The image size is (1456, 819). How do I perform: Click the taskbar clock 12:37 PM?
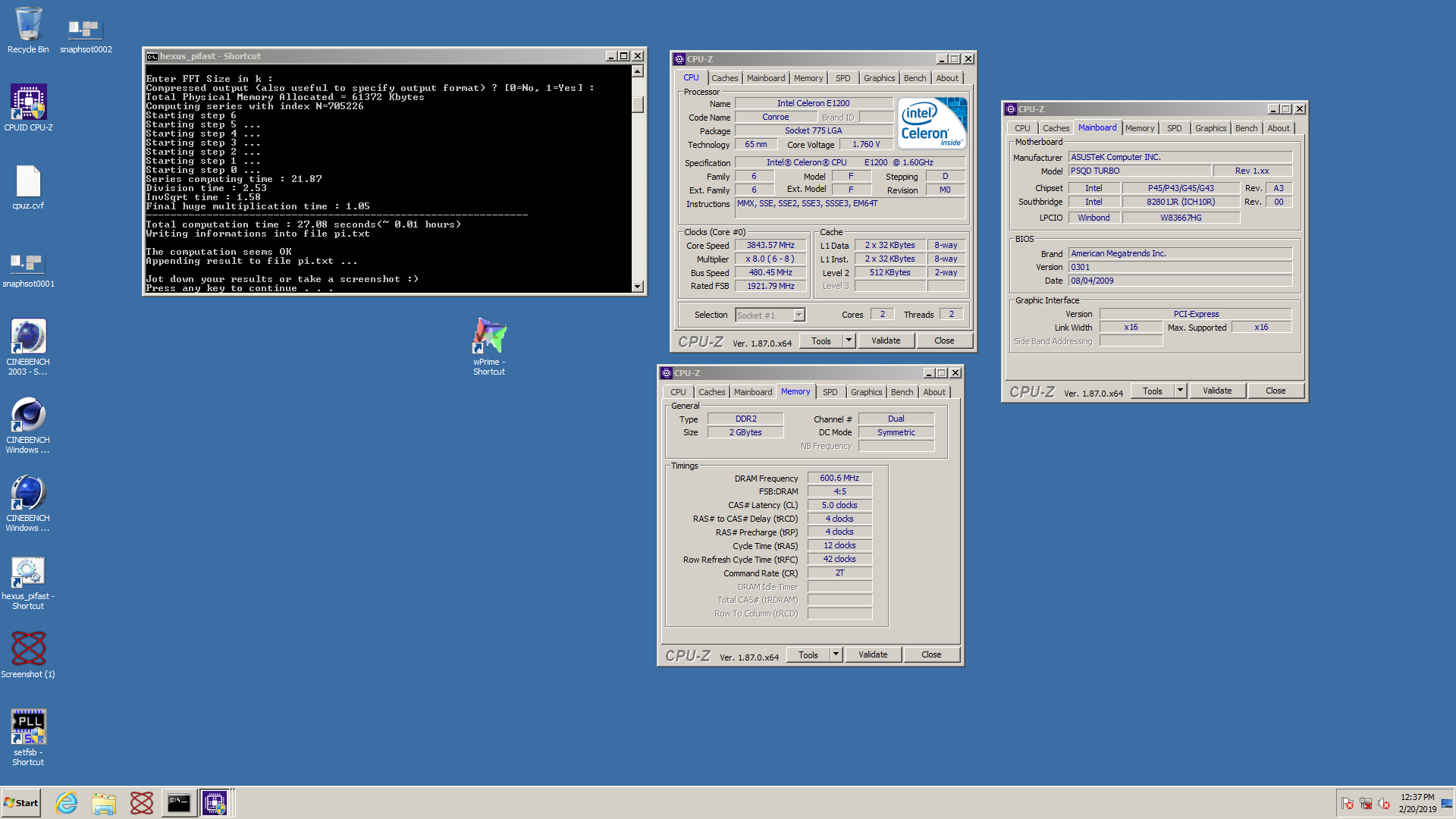click(1417, 797)
